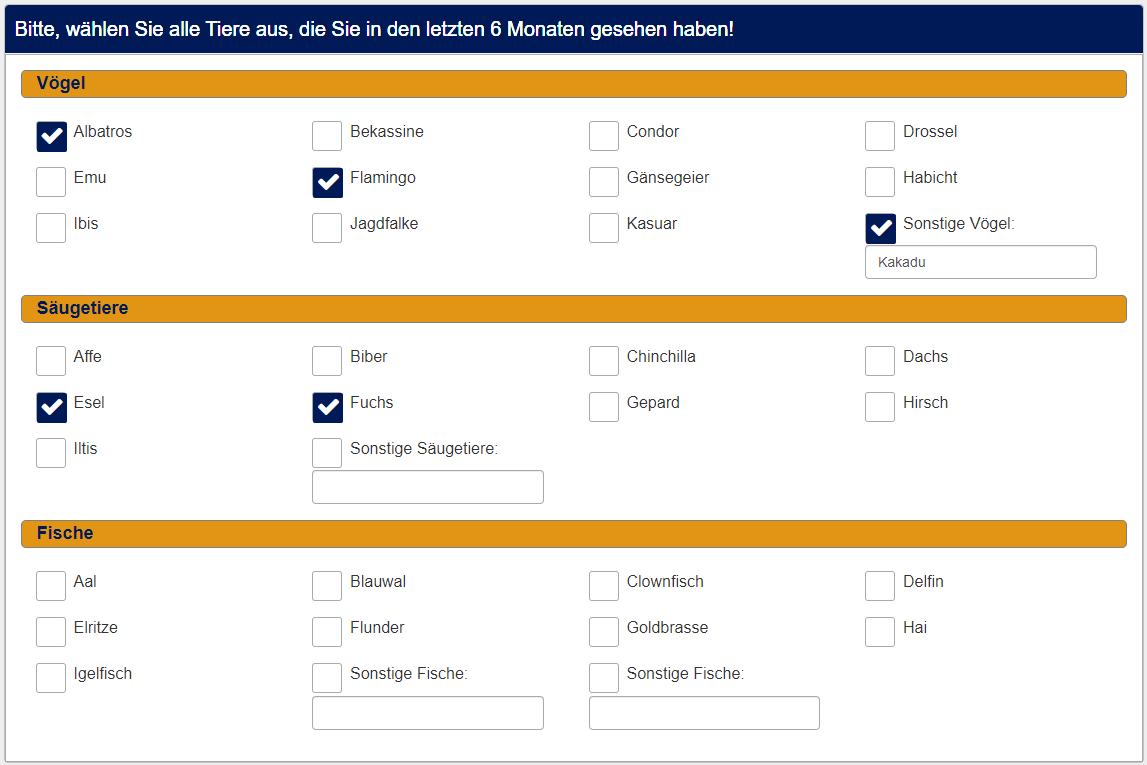1147x765 pixels.
Task: Enable the Gänsegeier checkbox
Action: pos(604,182)
